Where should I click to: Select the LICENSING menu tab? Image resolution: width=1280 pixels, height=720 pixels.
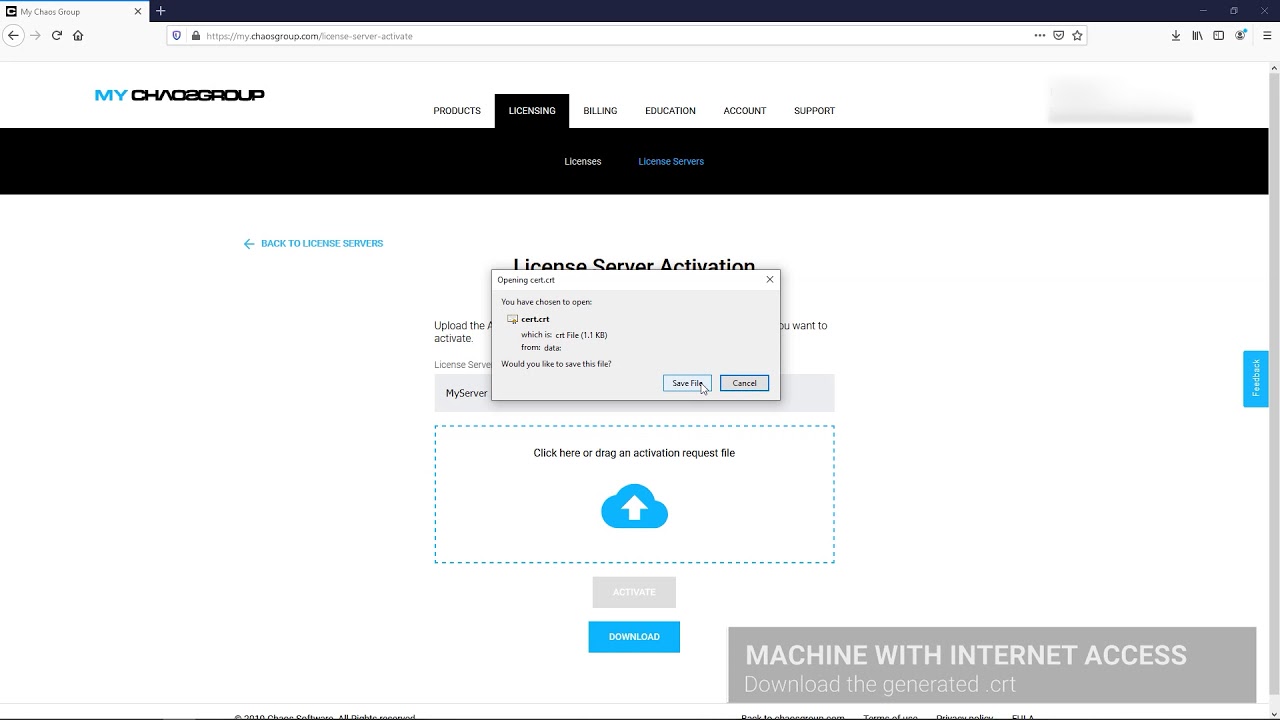pos(532,111)
